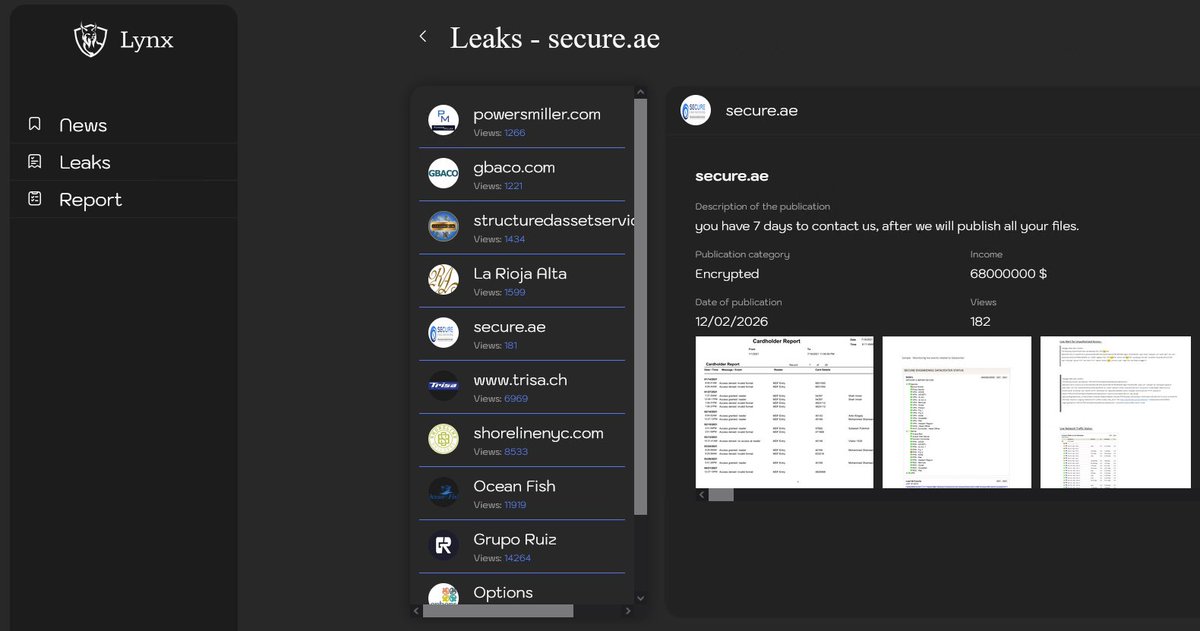Click the shorelinenyc.com logo avatar
Image resolution: width=1200 pixels, height=631 pixels.
coord(443,438)
